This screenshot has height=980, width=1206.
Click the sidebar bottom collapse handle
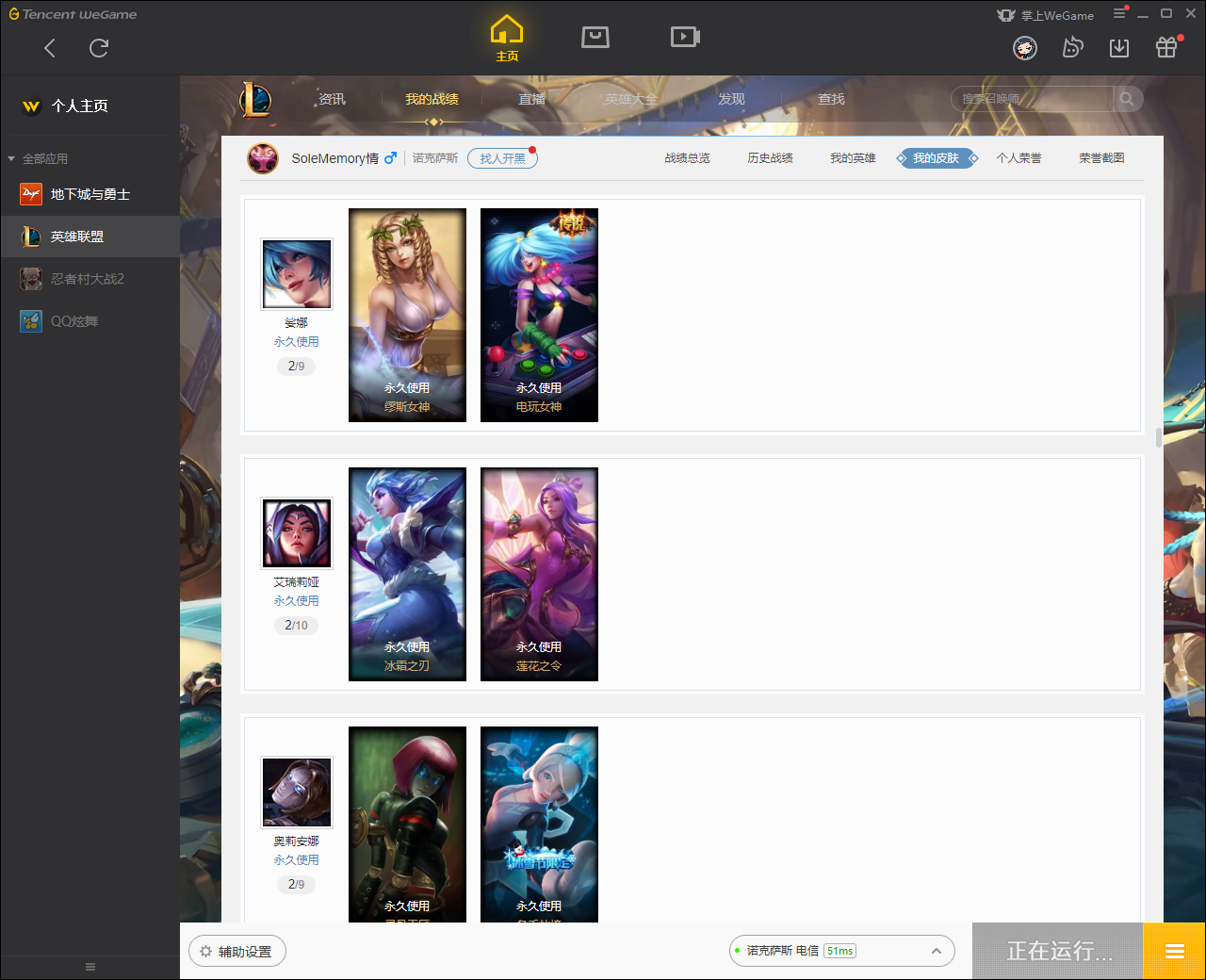(x=90, y=967)
